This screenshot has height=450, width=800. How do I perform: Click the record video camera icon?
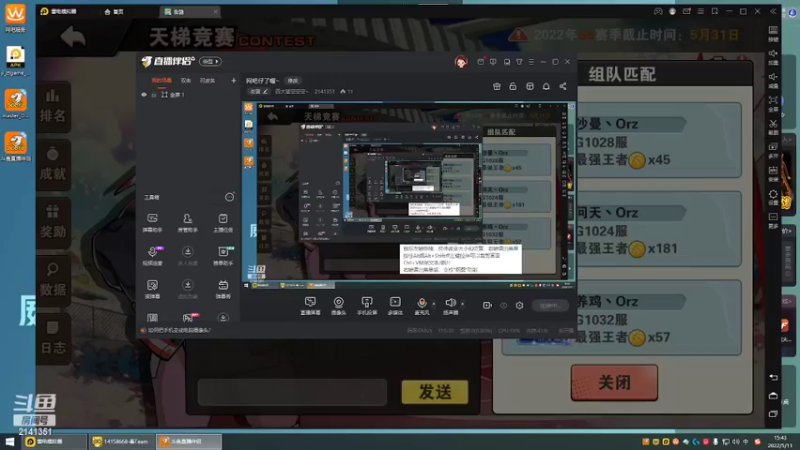coord(487,305)
